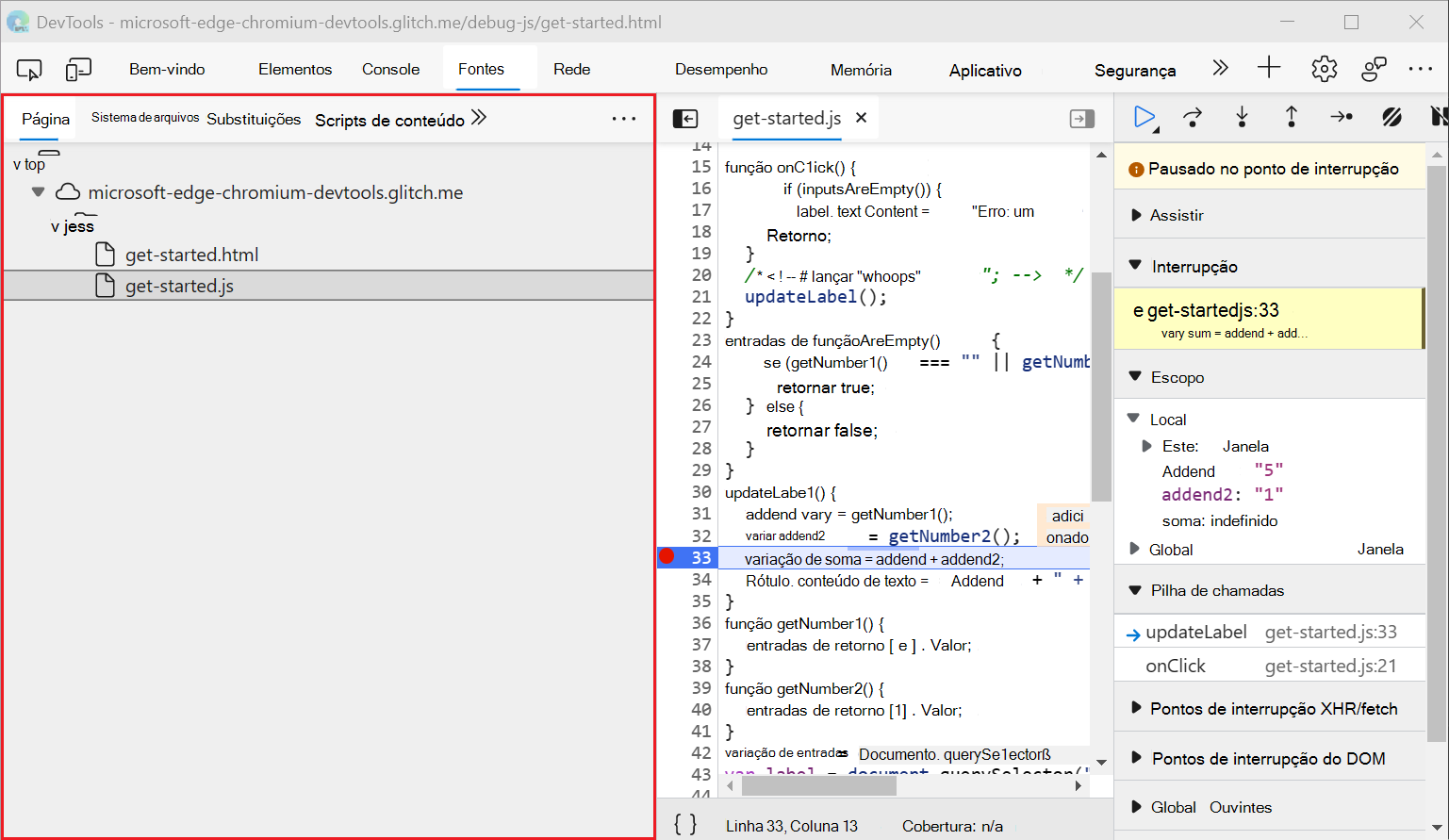Click the addend2: "1" scope value
Image resolution: width=1449 pixels, height=840 pixels.
[x=1222, y=494]
